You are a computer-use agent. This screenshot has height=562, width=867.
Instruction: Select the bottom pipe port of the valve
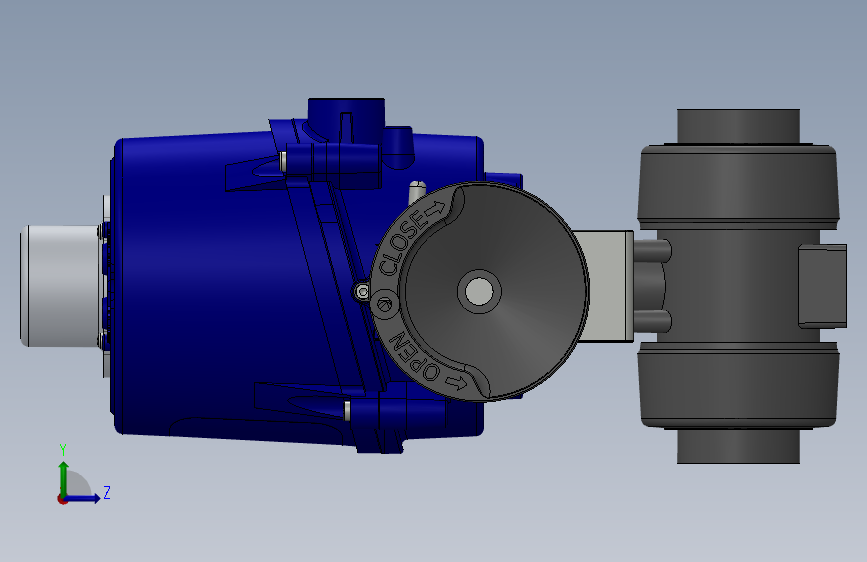pyautogui.click(x=738, y=446)
